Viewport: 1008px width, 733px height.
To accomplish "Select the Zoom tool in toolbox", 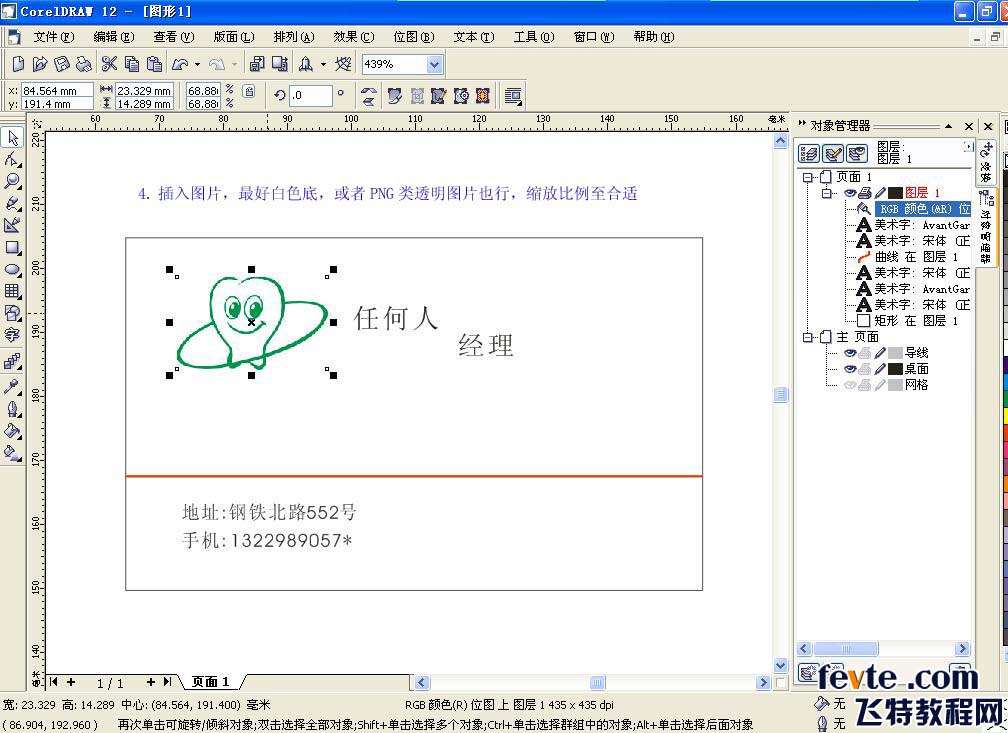I will 12,181.
